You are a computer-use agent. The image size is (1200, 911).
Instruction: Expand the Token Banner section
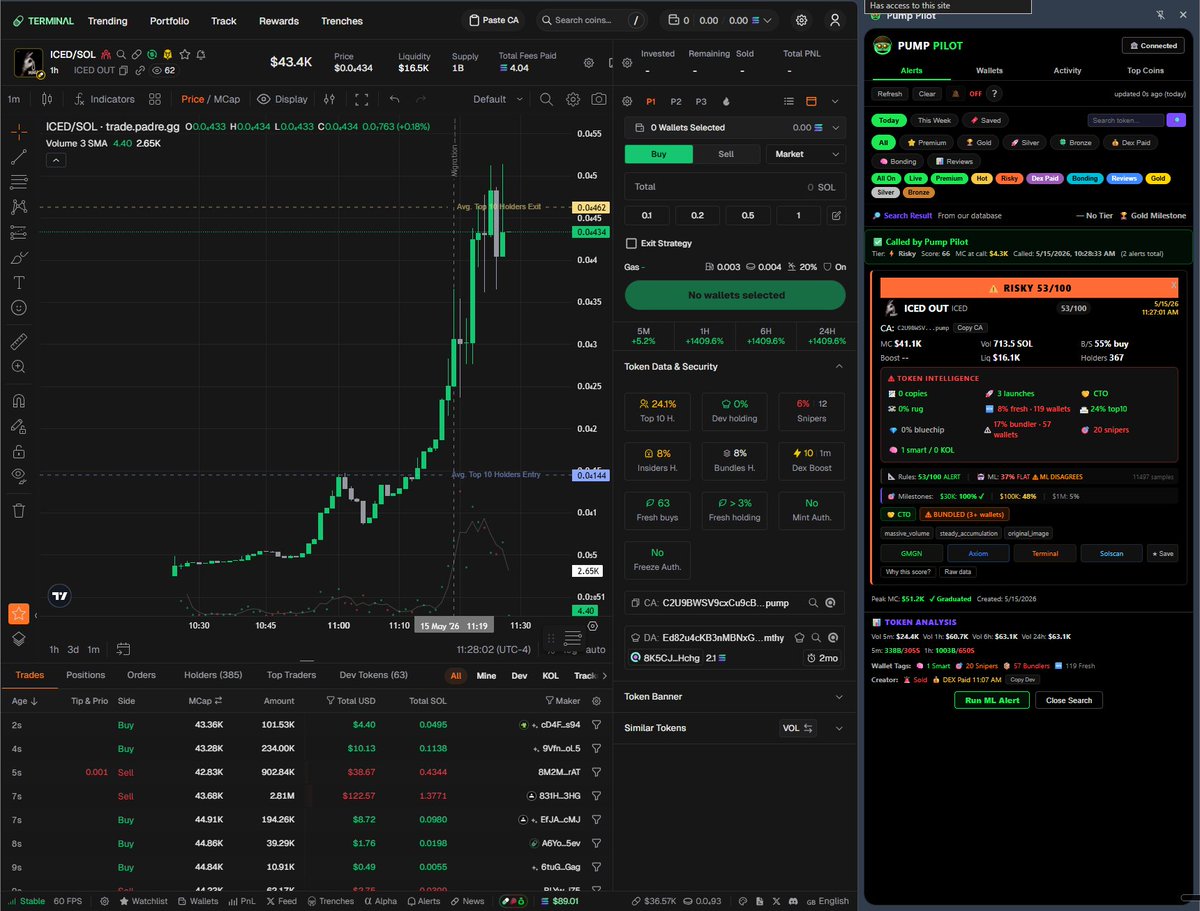[x=838, y=696]
